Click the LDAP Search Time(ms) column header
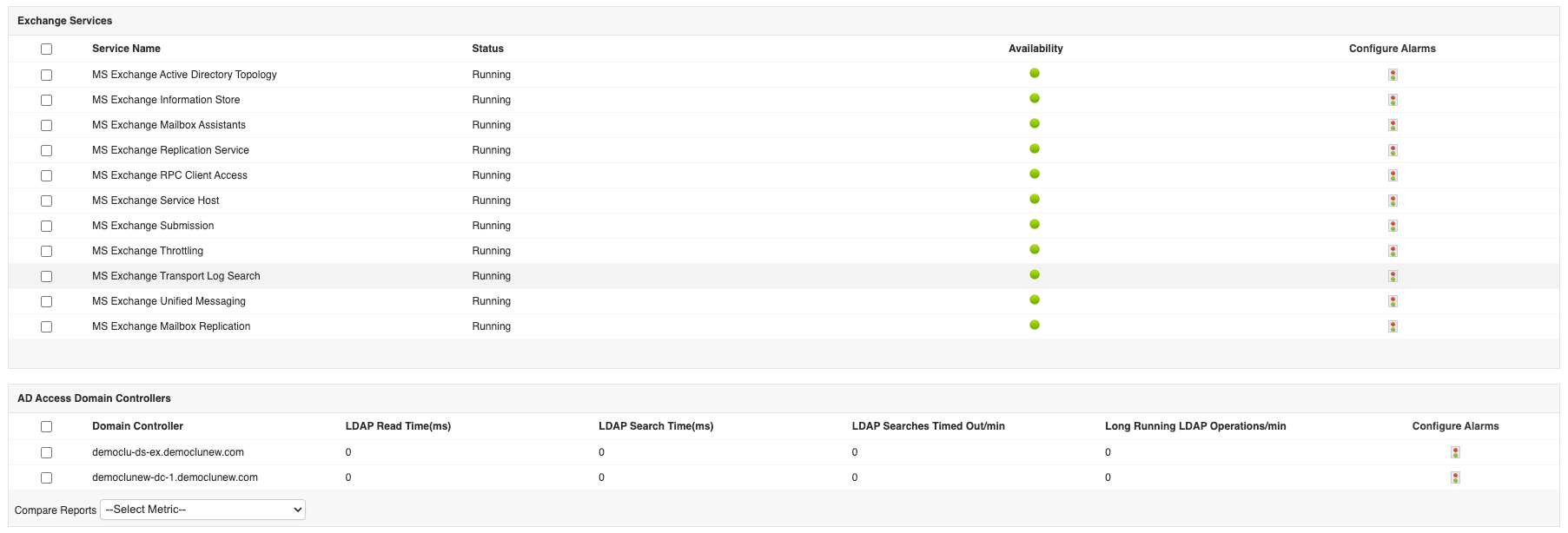 point(656,426)
